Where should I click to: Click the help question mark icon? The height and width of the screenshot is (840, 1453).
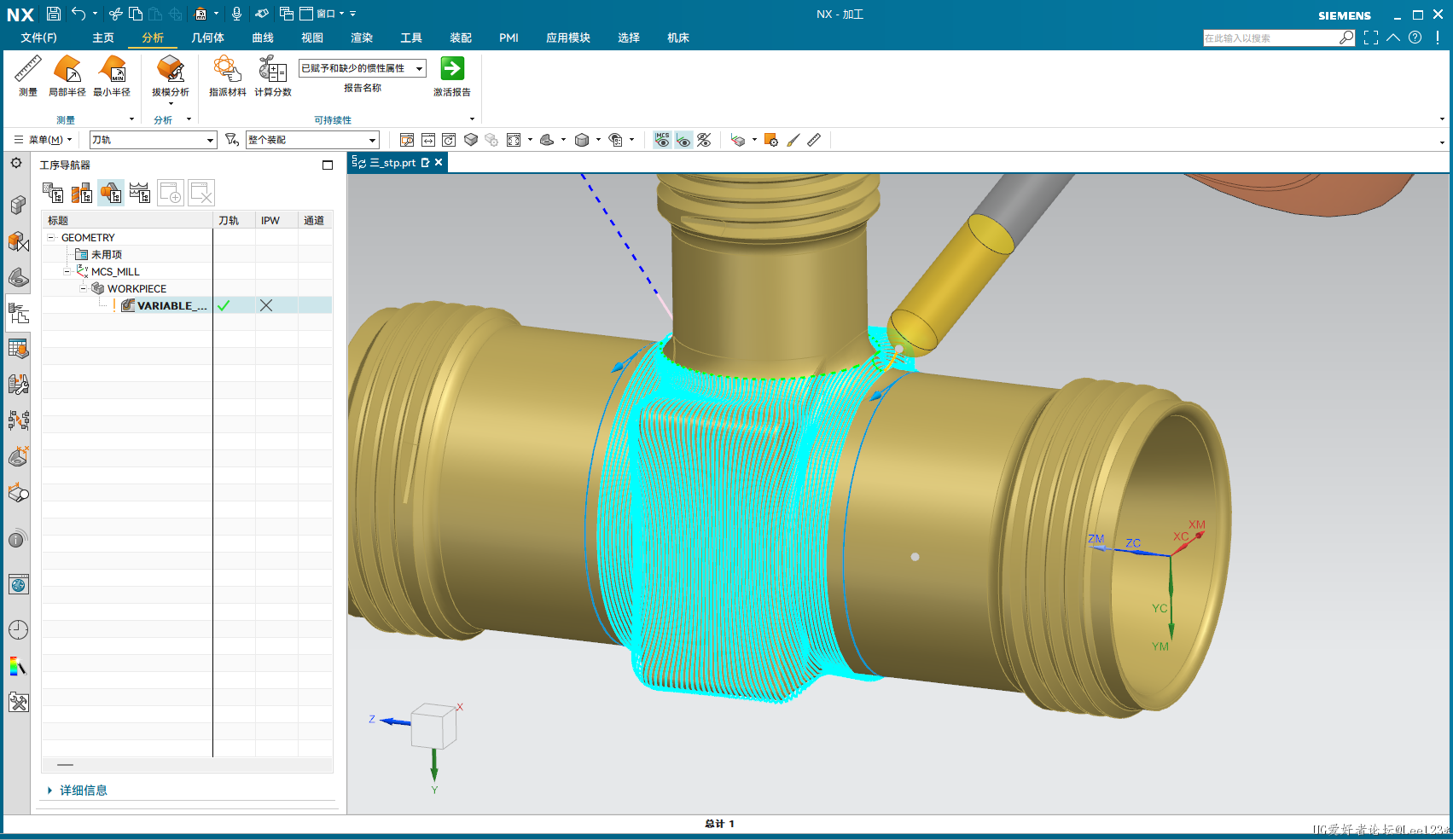1415,38
